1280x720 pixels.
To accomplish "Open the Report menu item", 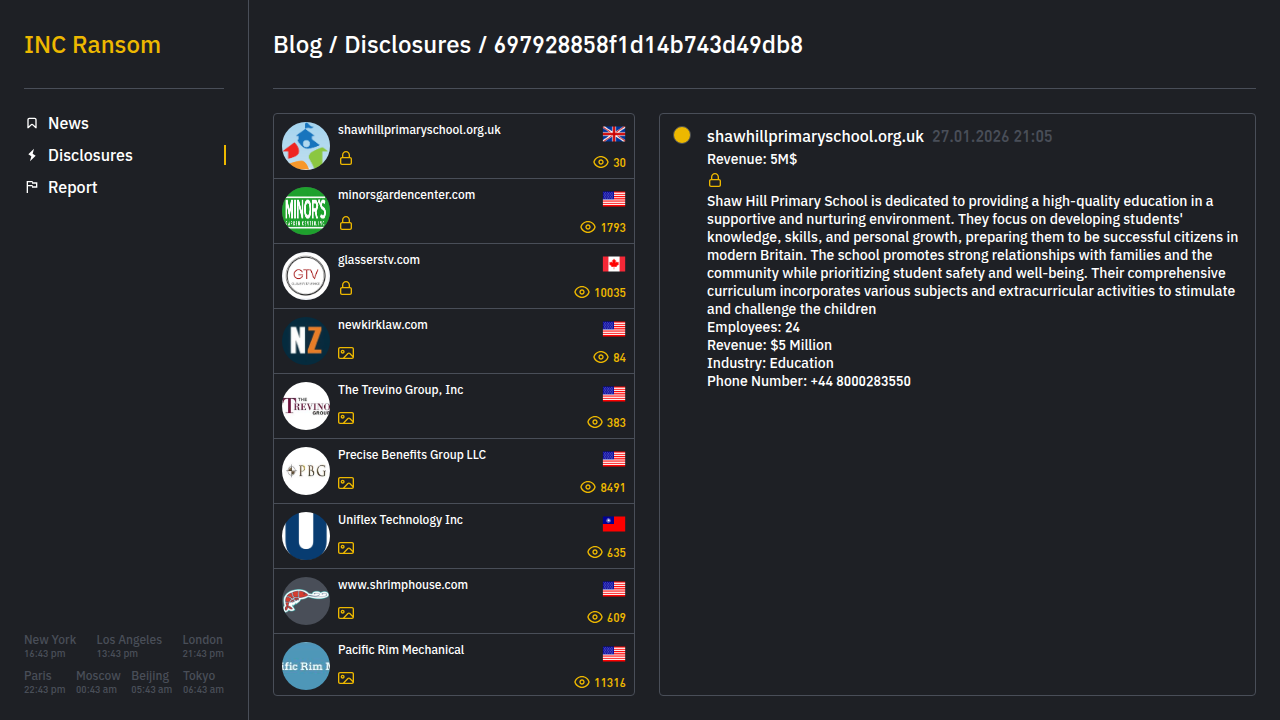I will 72,187.
